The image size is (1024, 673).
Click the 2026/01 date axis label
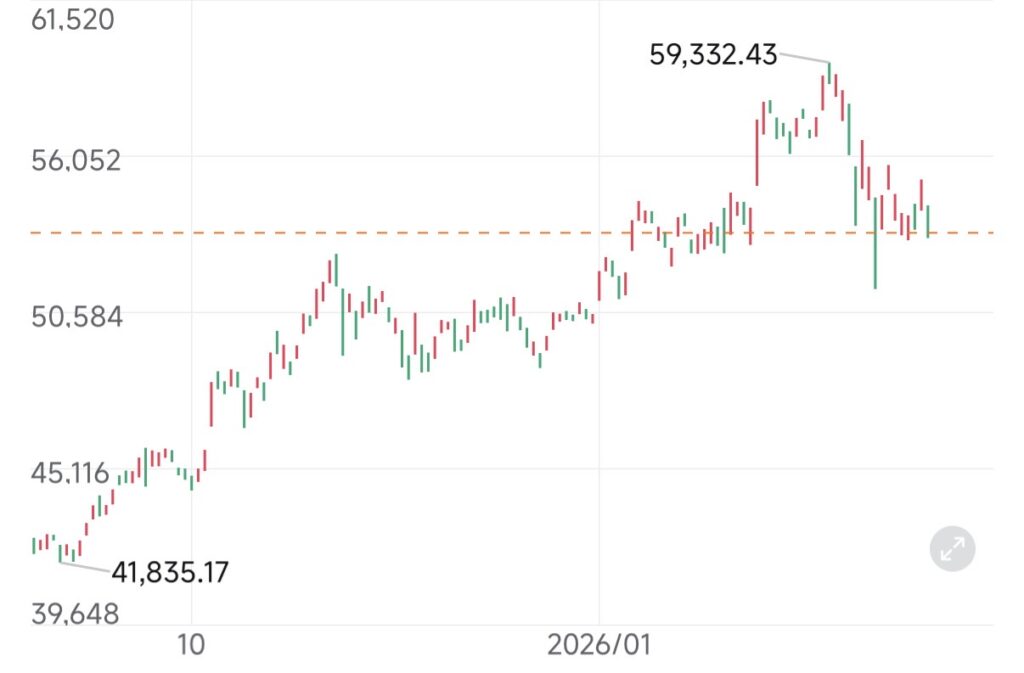tap(599, 645)
